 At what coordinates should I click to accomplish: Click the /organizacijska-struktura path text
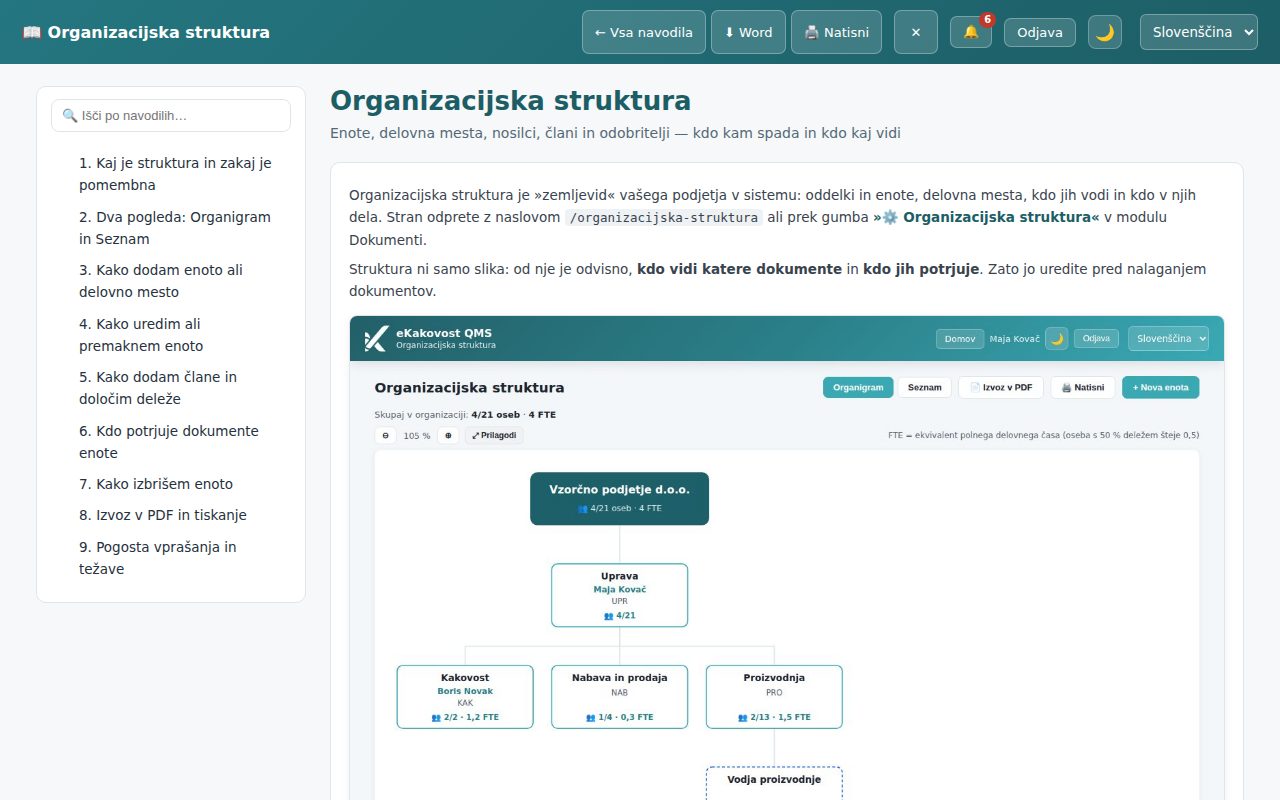(664, 218)
